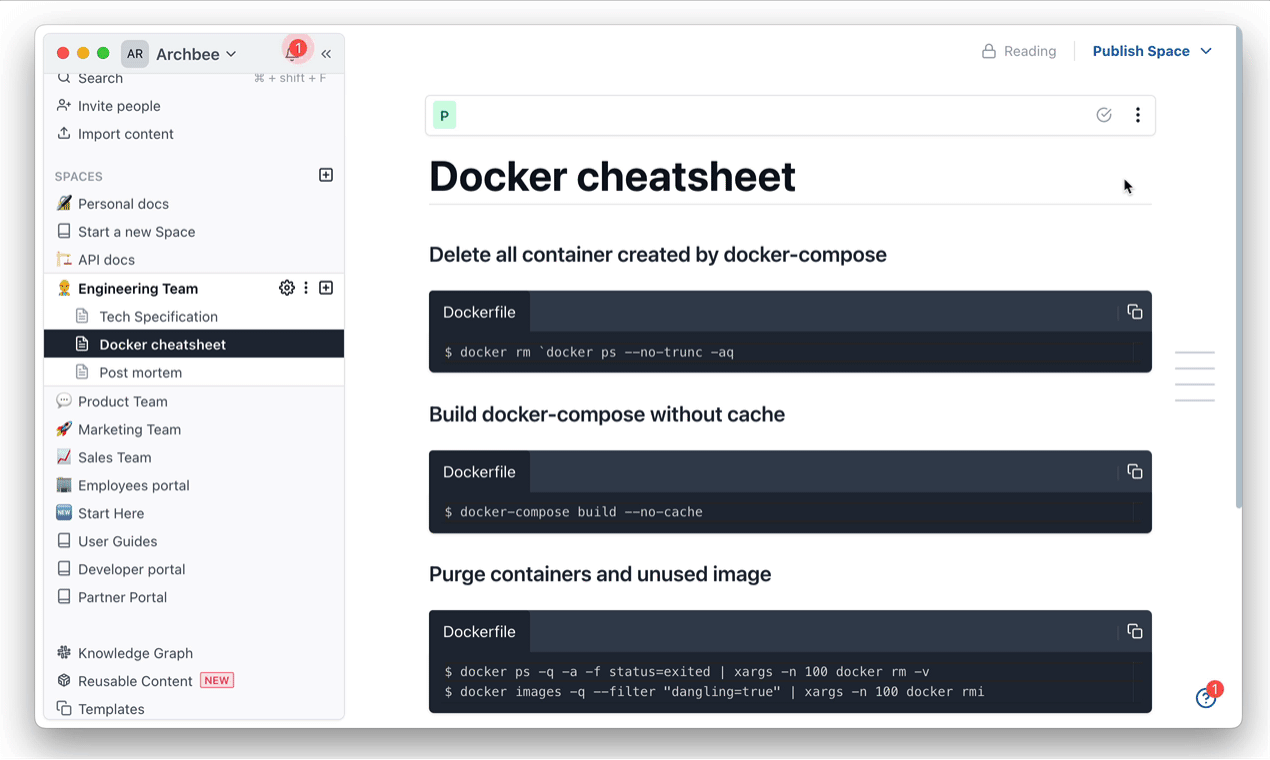Open the help question mark button

pyautogui.click(x=1207, y=698)
